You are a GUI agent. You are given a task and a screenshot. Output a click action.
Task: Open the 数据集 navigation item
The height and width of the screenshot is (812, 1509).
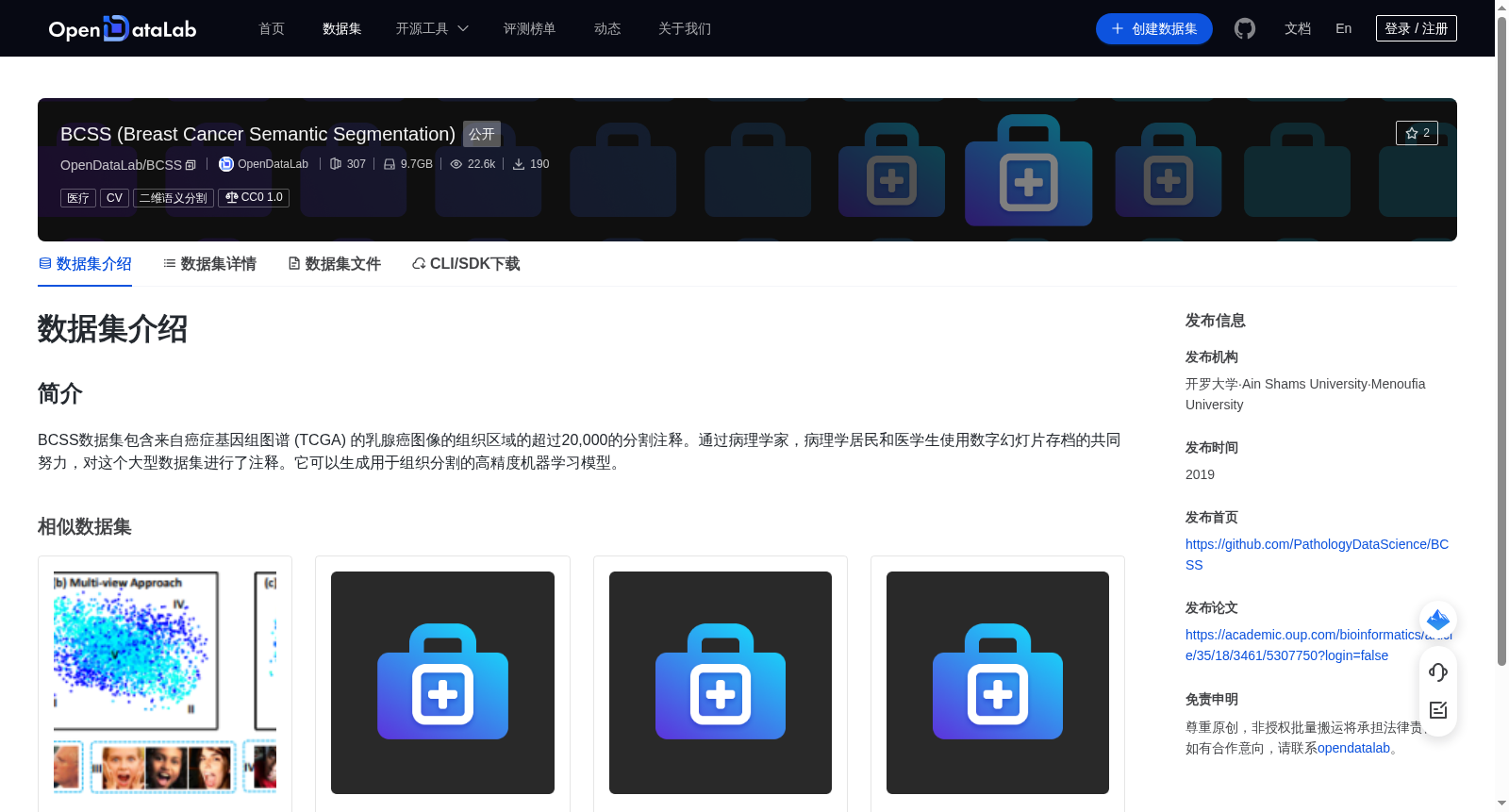(x=341, y=28)
